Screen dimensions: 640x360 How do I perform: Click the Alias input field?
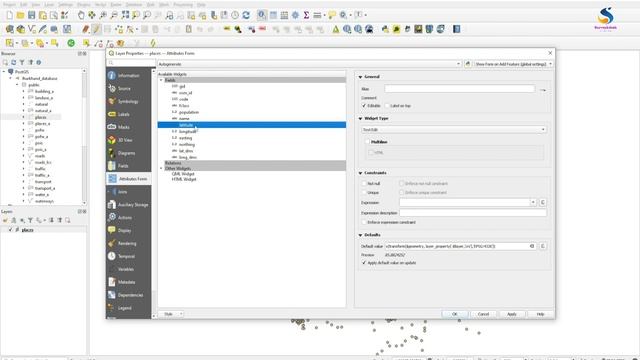[460, 89]
